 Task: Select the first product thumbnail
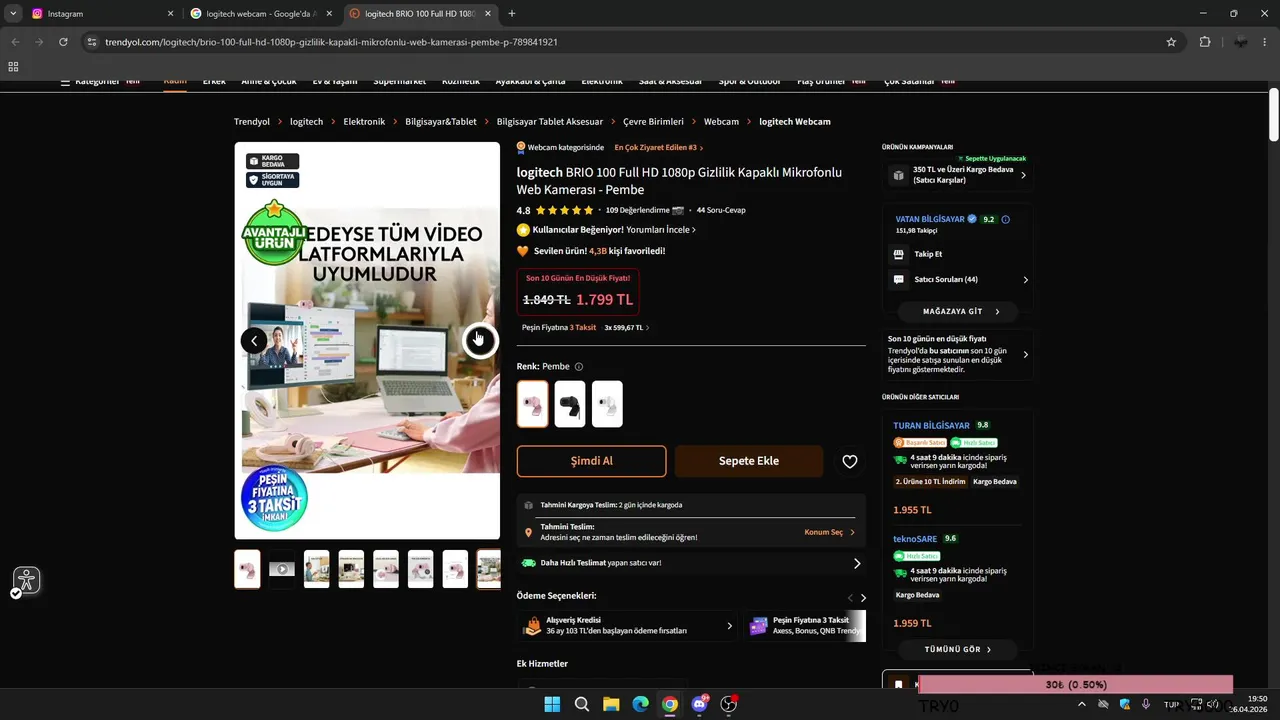coord(247,569)
